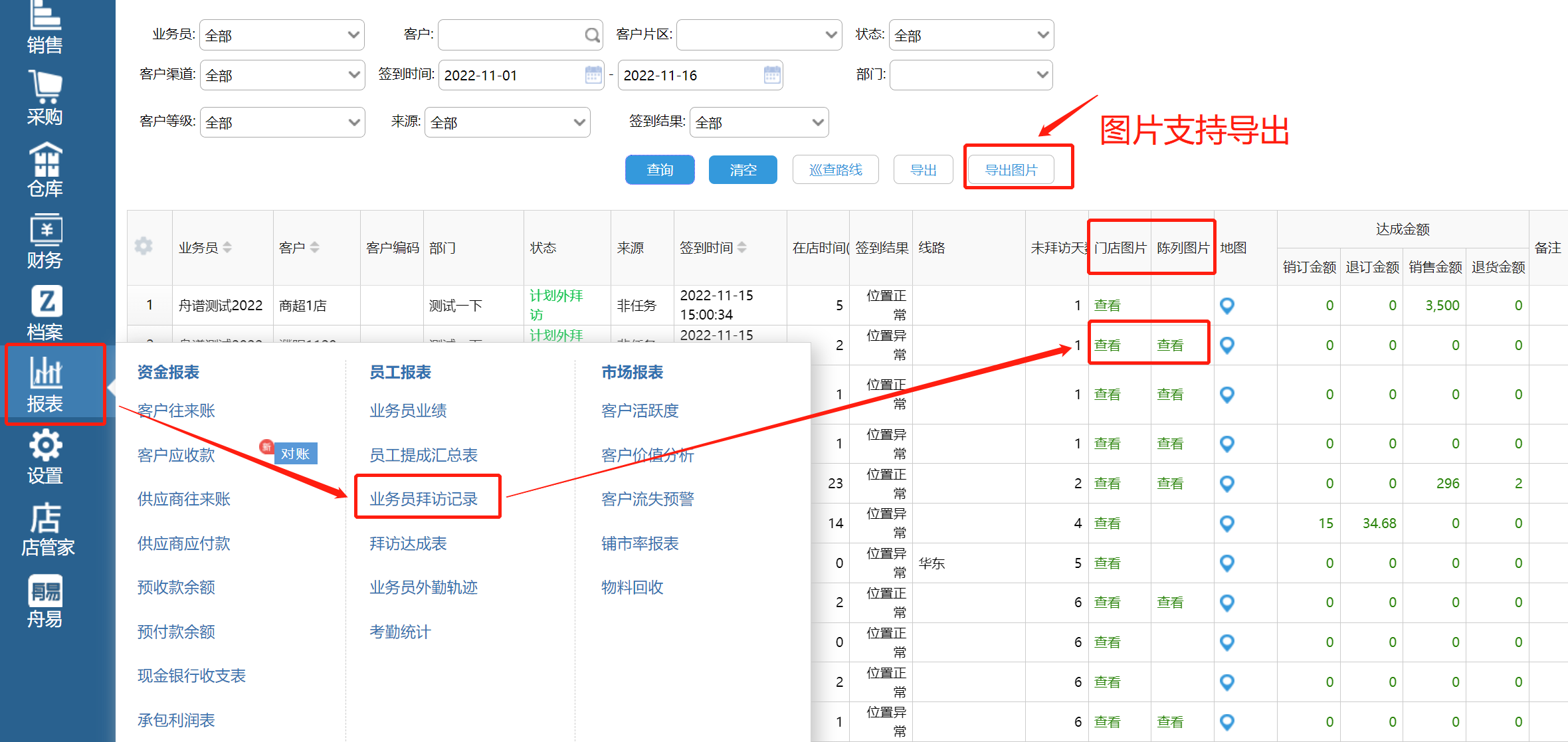View 门店图片 for 商超1店 row
This screenshot has width=1568, height=742.
tap(1107, 306)
